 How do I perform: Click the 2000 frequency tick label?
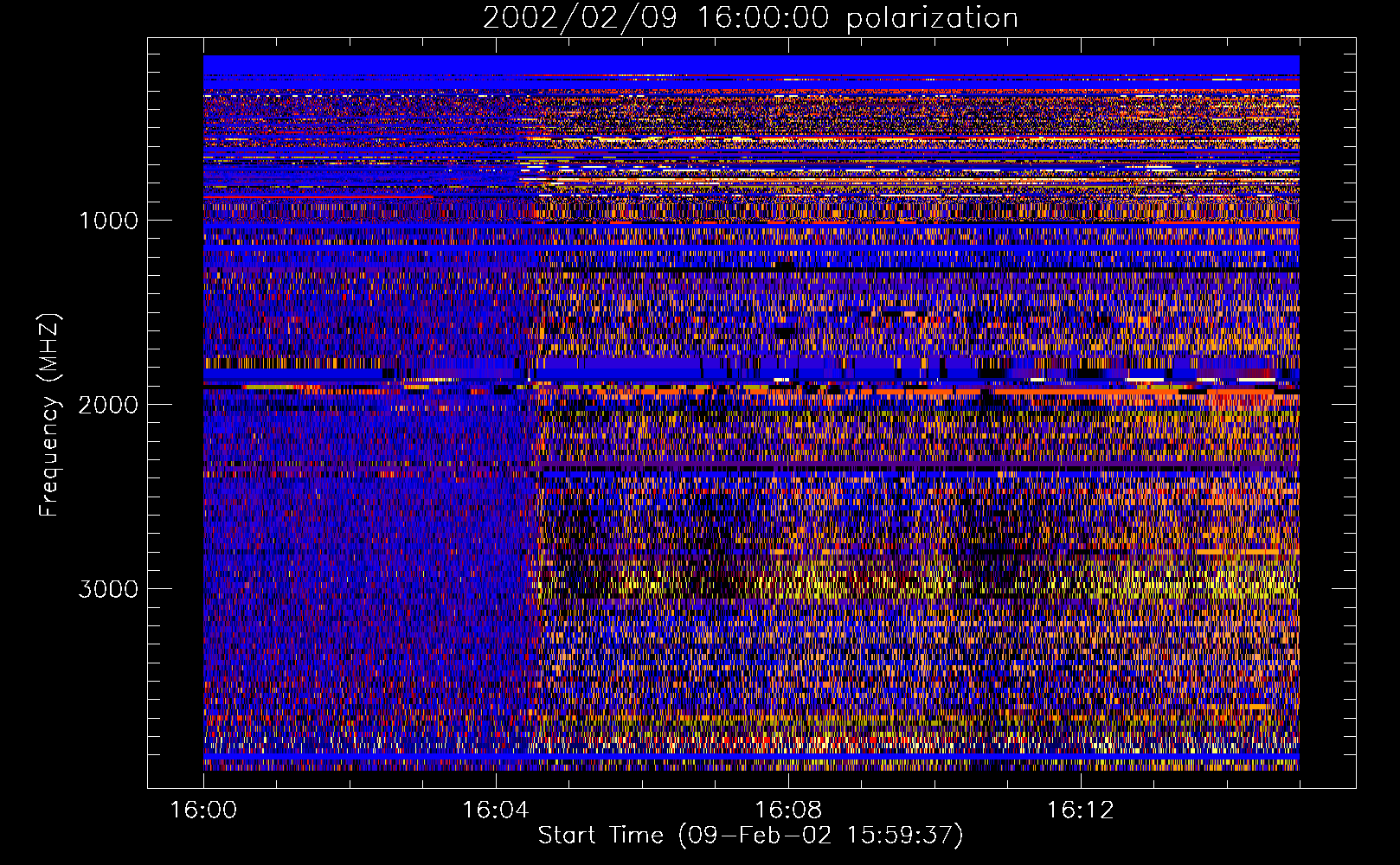coord(108,405)
